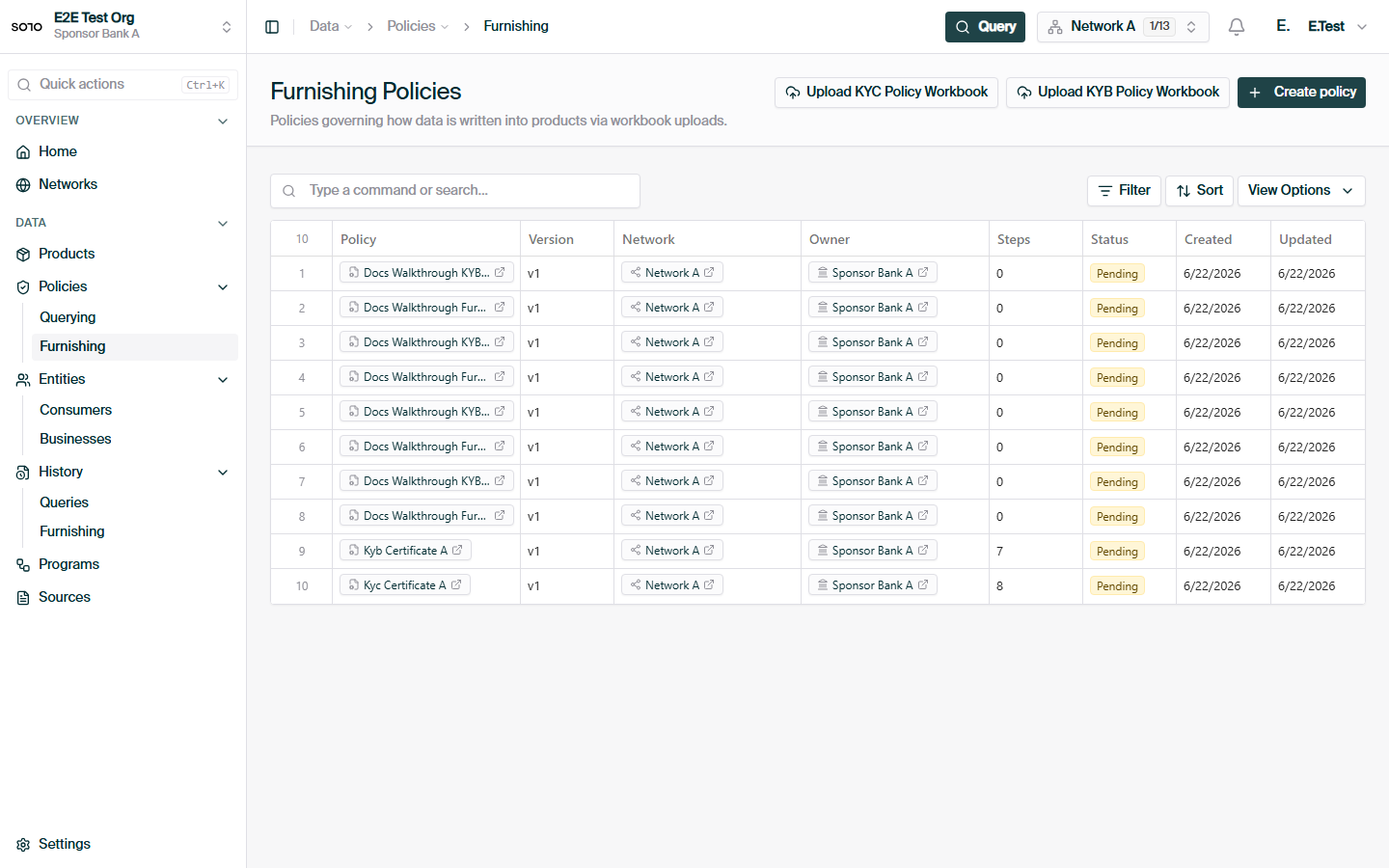The image size is (1389, 868).
Task: Click the Products cube icon
Action: click(23, 255)
